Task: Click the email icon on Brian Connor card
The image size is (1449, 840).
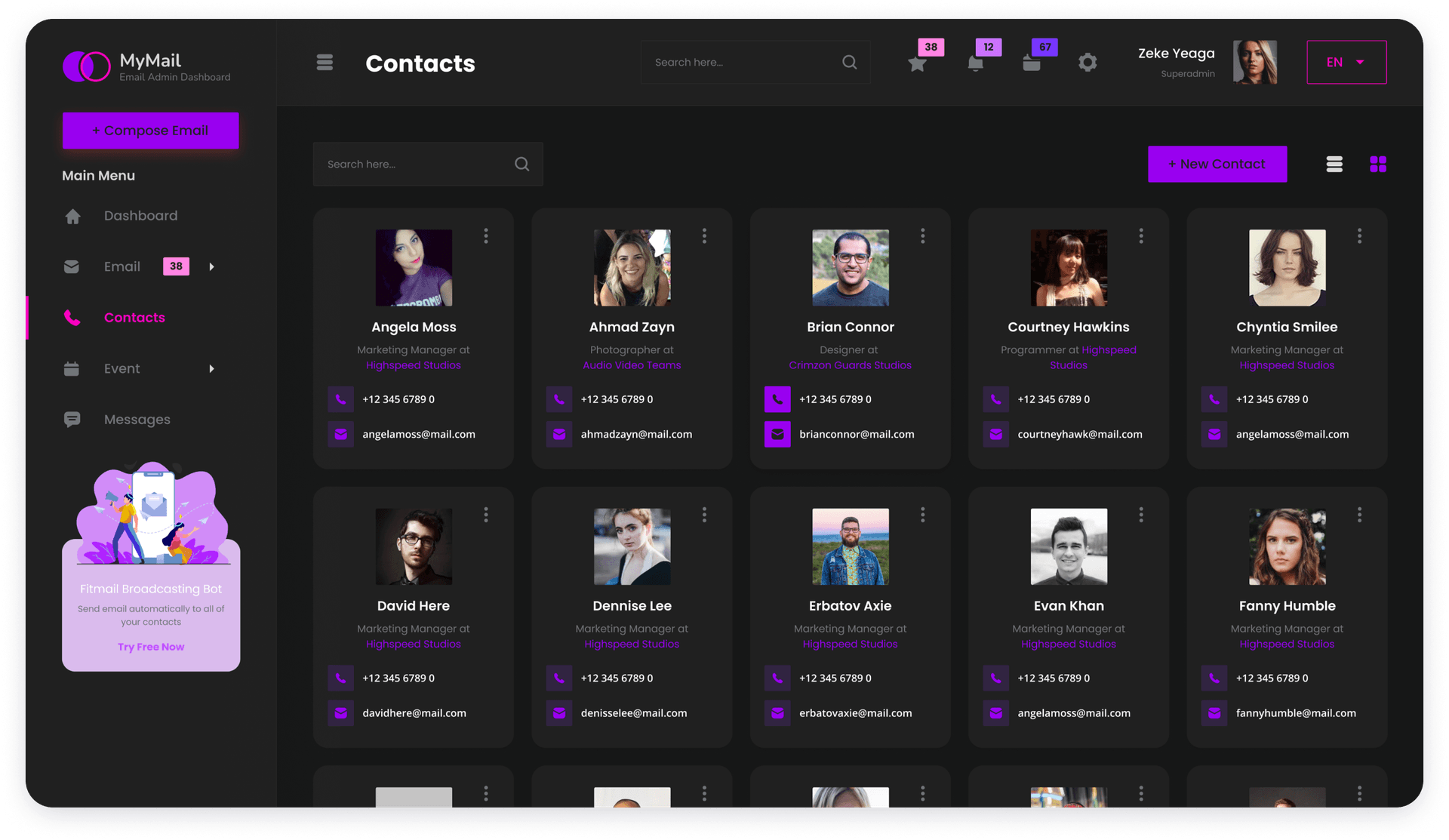Action: click(777, 434)
